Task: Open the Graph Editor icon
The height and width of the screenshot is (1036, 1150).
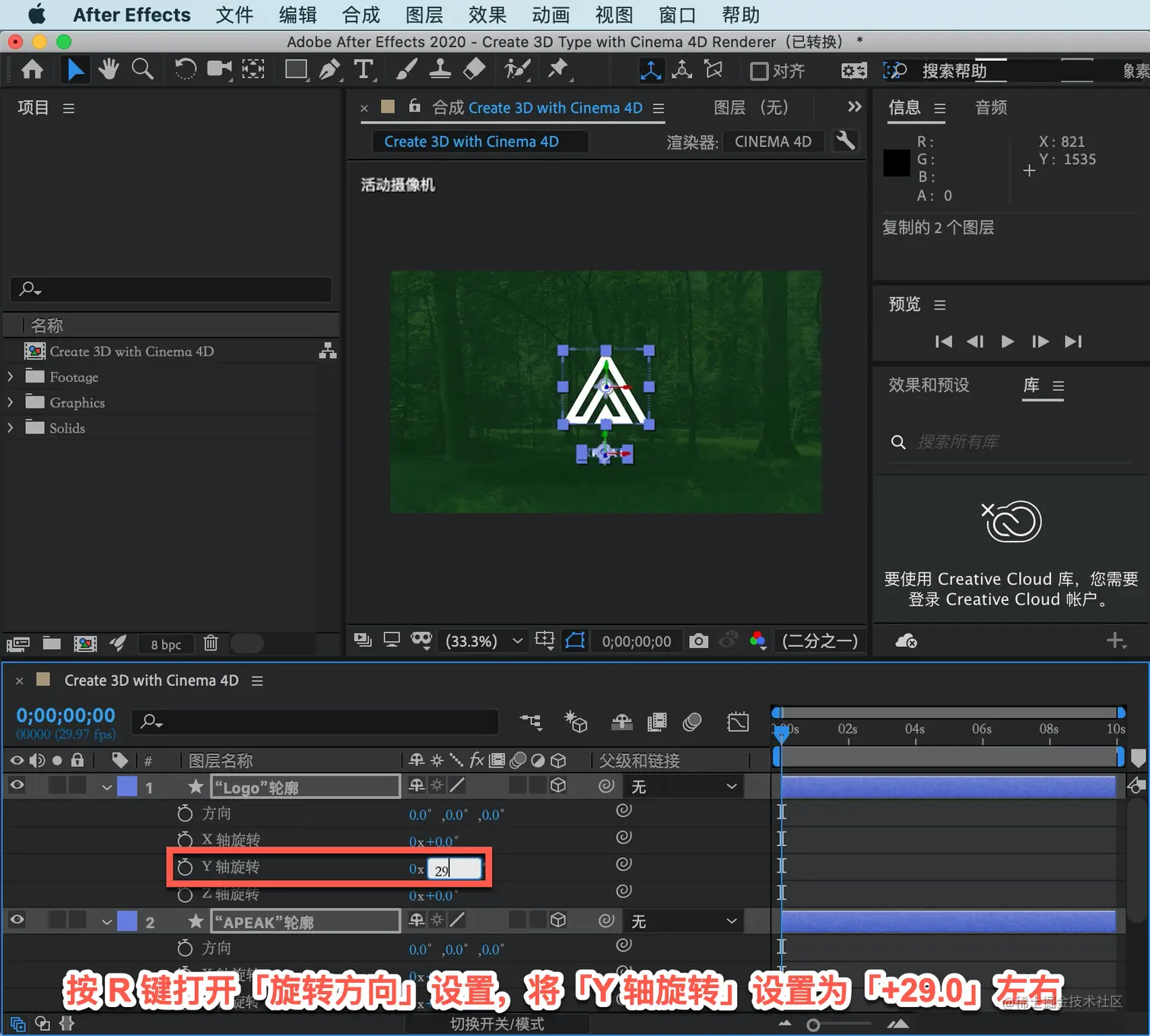Action: (x=738, y=722)
